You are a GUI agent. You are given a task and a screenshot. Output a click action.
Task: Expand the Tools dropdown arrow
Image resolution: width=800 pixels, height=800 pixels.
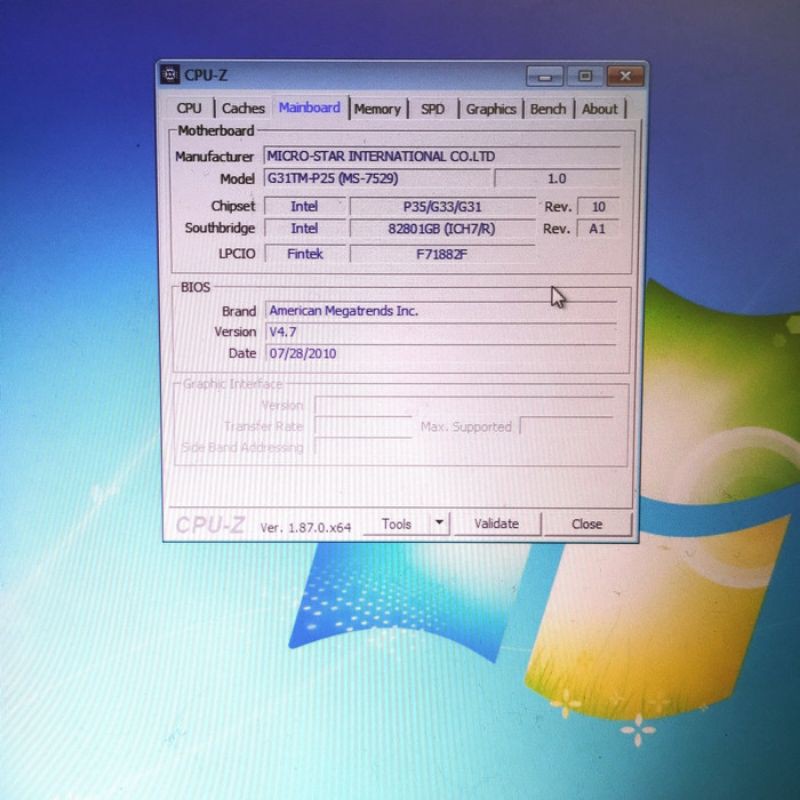tap(439, 523)
